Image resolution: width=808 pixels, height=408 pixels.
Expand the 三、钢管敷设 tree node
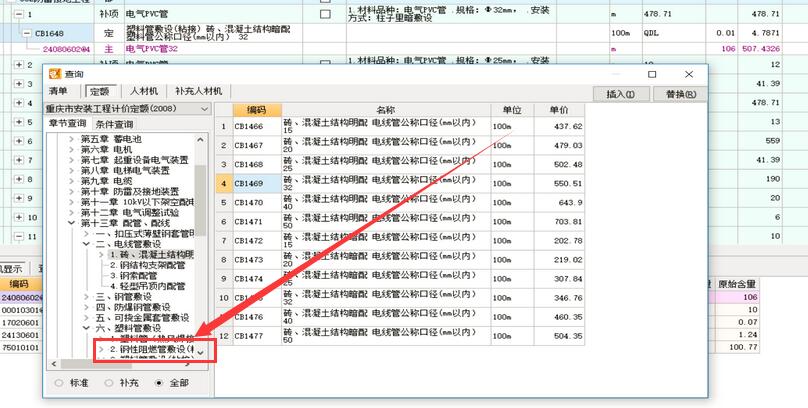(87, 297)
